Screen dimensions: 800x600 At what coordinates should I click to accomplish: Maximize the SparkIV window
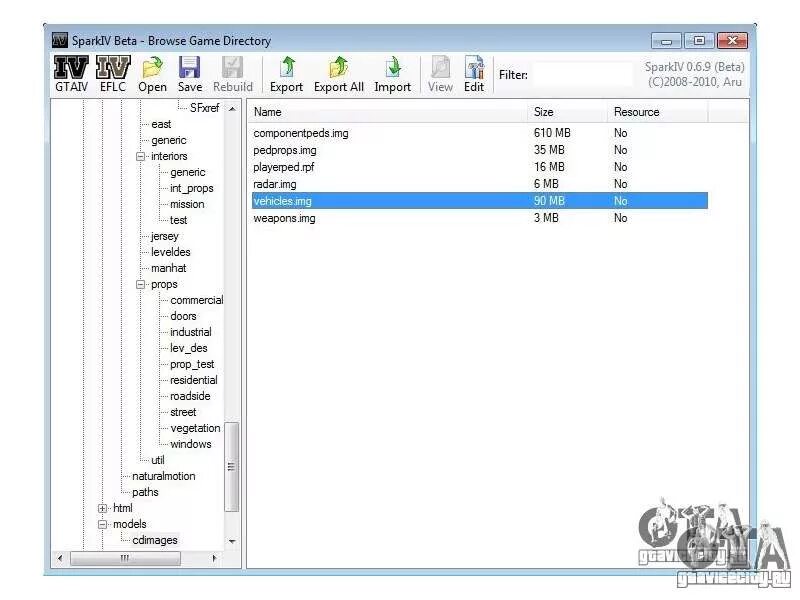[699, 41]
